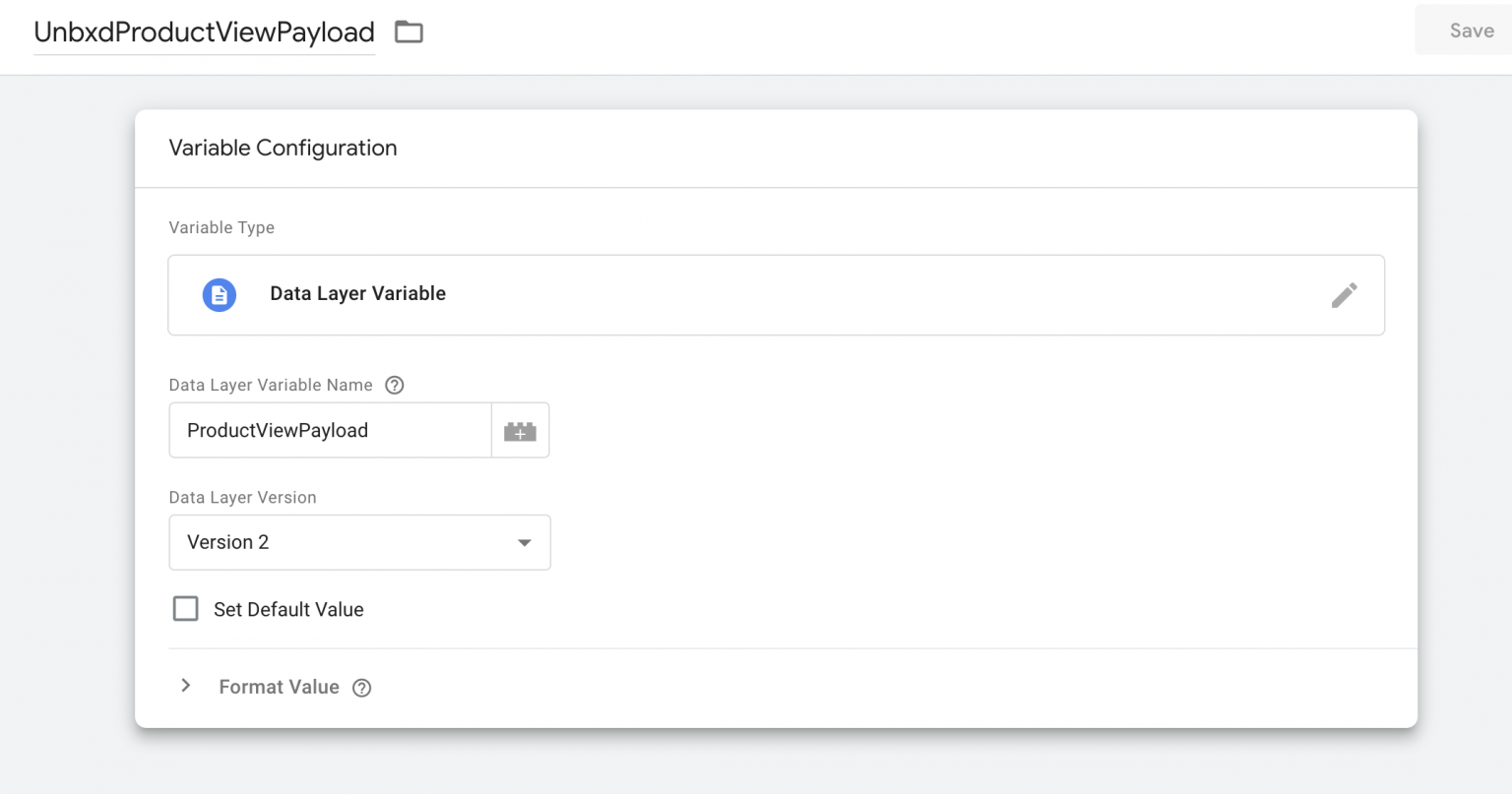The width and height of the screenshot is (1512, 794).
Task: Open the variable picker brick icon
Action: [520, 431]
